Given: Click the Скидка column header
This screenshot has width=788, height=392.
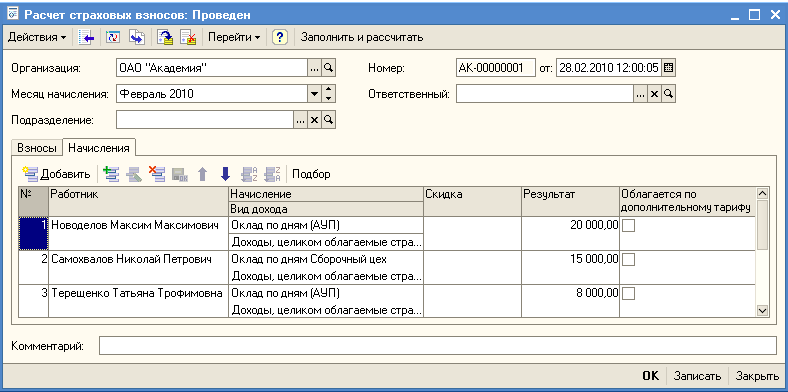Looking at the screenshot, I should (x=472, y=202).
